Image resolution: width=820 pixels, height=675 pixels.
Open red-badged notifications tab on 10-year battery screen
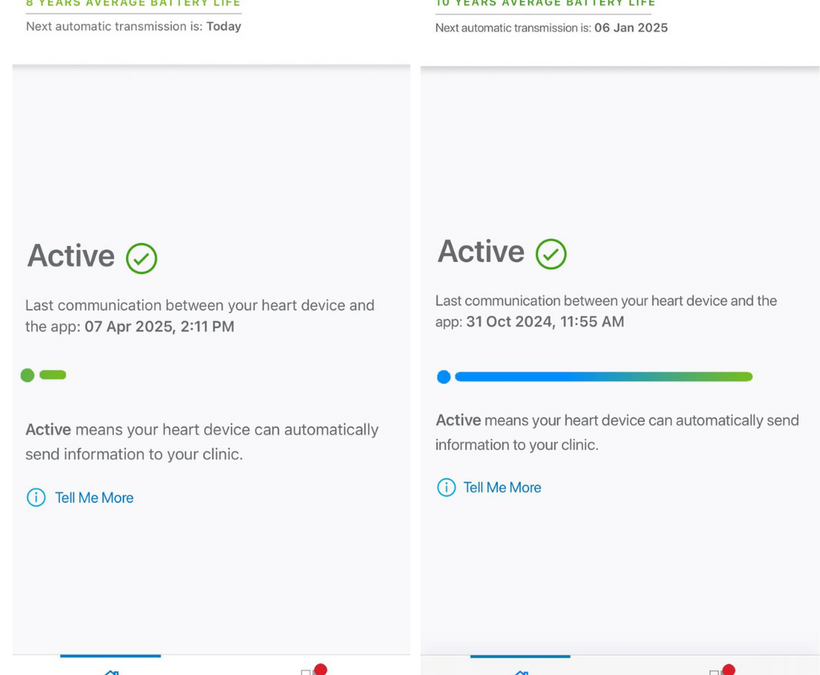722,670
